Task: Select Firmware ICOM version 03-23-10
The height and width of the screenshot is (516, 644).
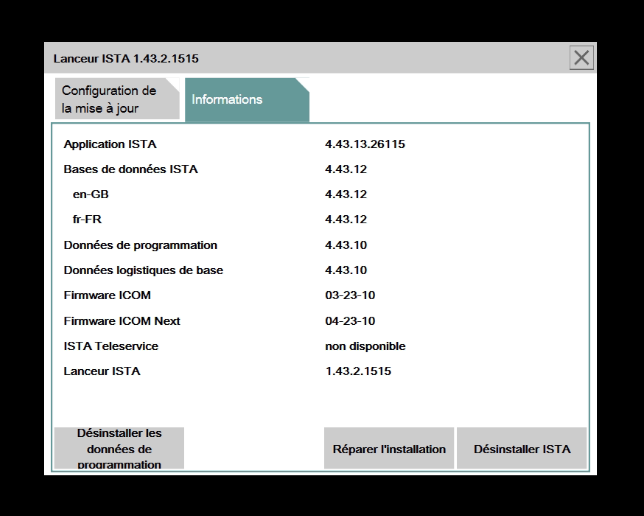Action: point(350,295)
